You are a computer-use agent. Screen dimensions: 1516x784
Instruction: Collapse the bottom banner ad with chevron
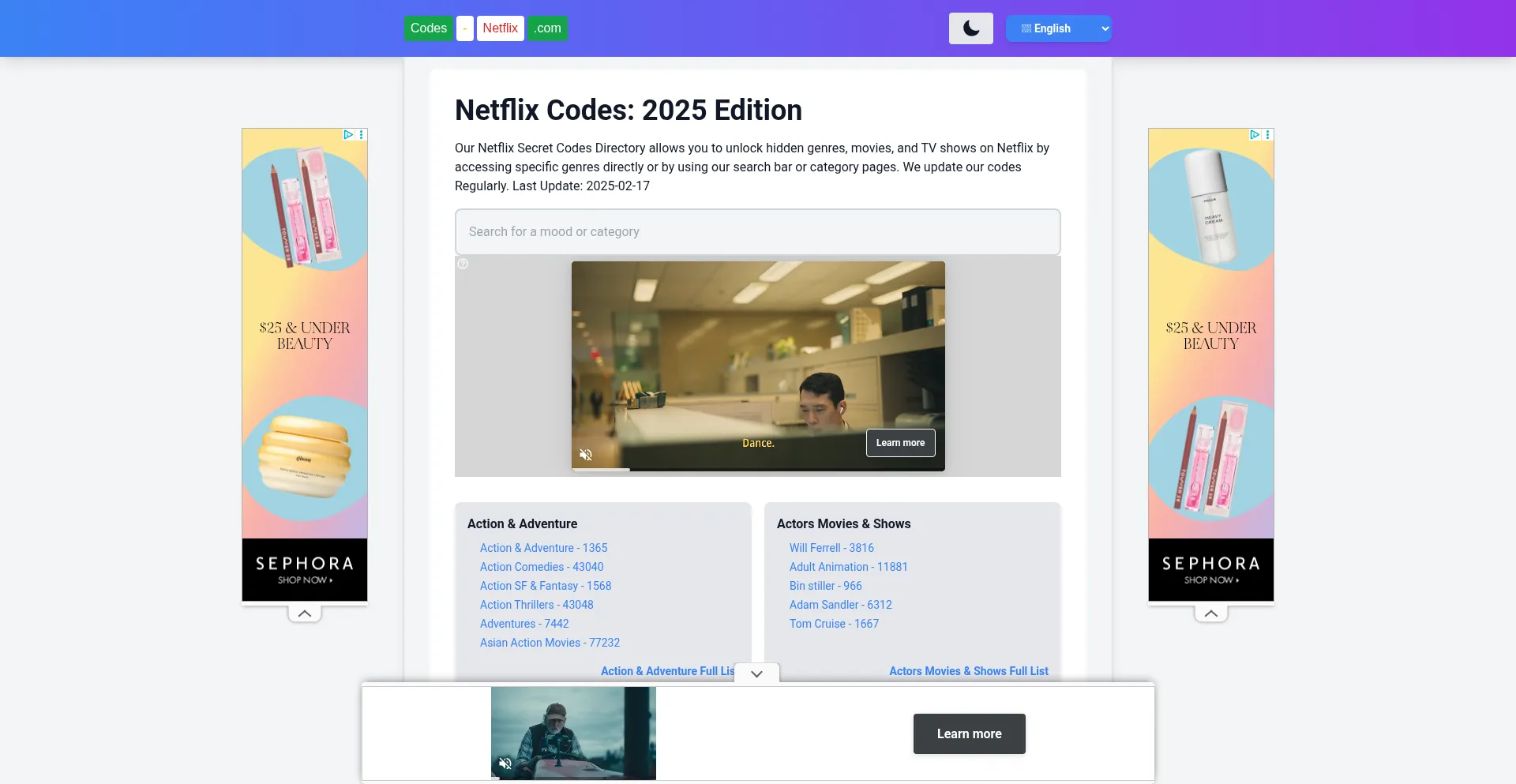coord(756,673)
